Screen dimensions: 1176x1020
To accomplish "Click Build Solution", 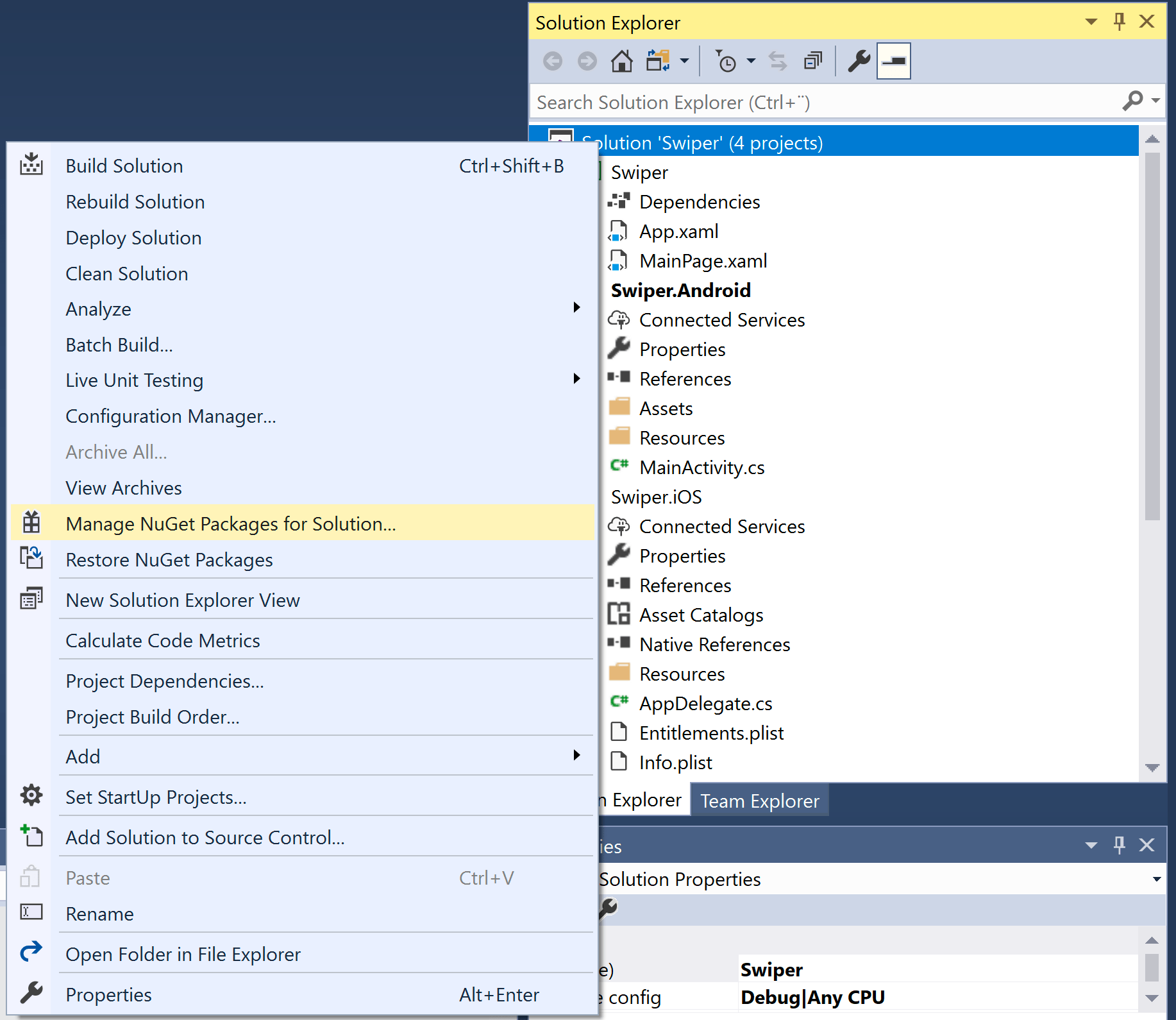I will point(124,166).
